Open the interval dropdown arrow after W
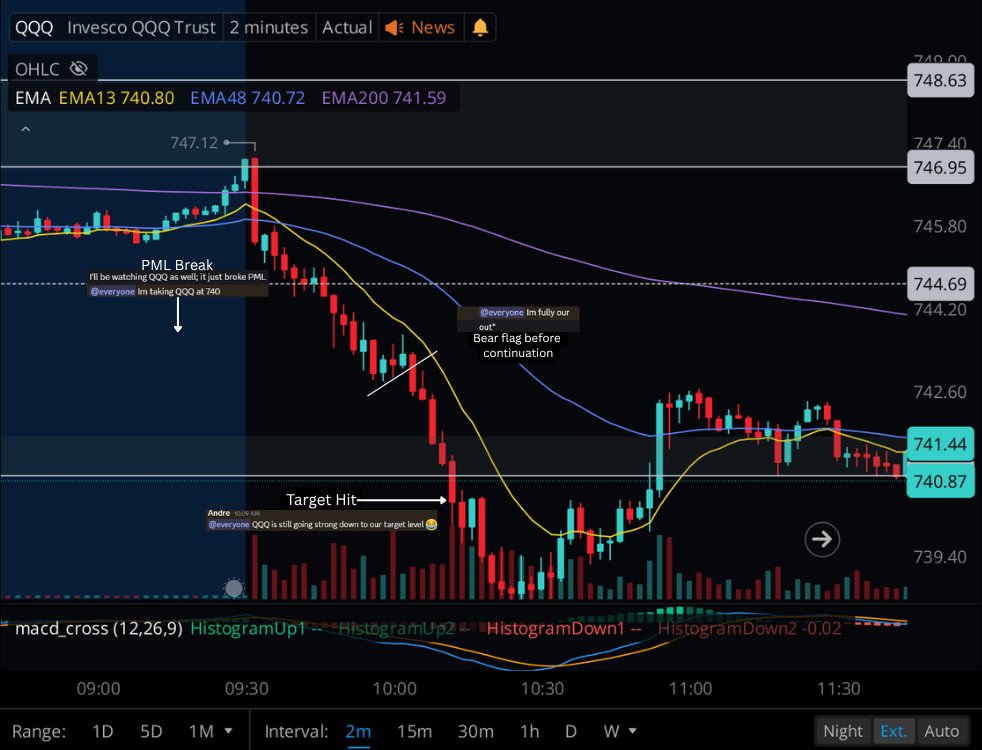The image size is (982, 750). click(x=633, y=731)
